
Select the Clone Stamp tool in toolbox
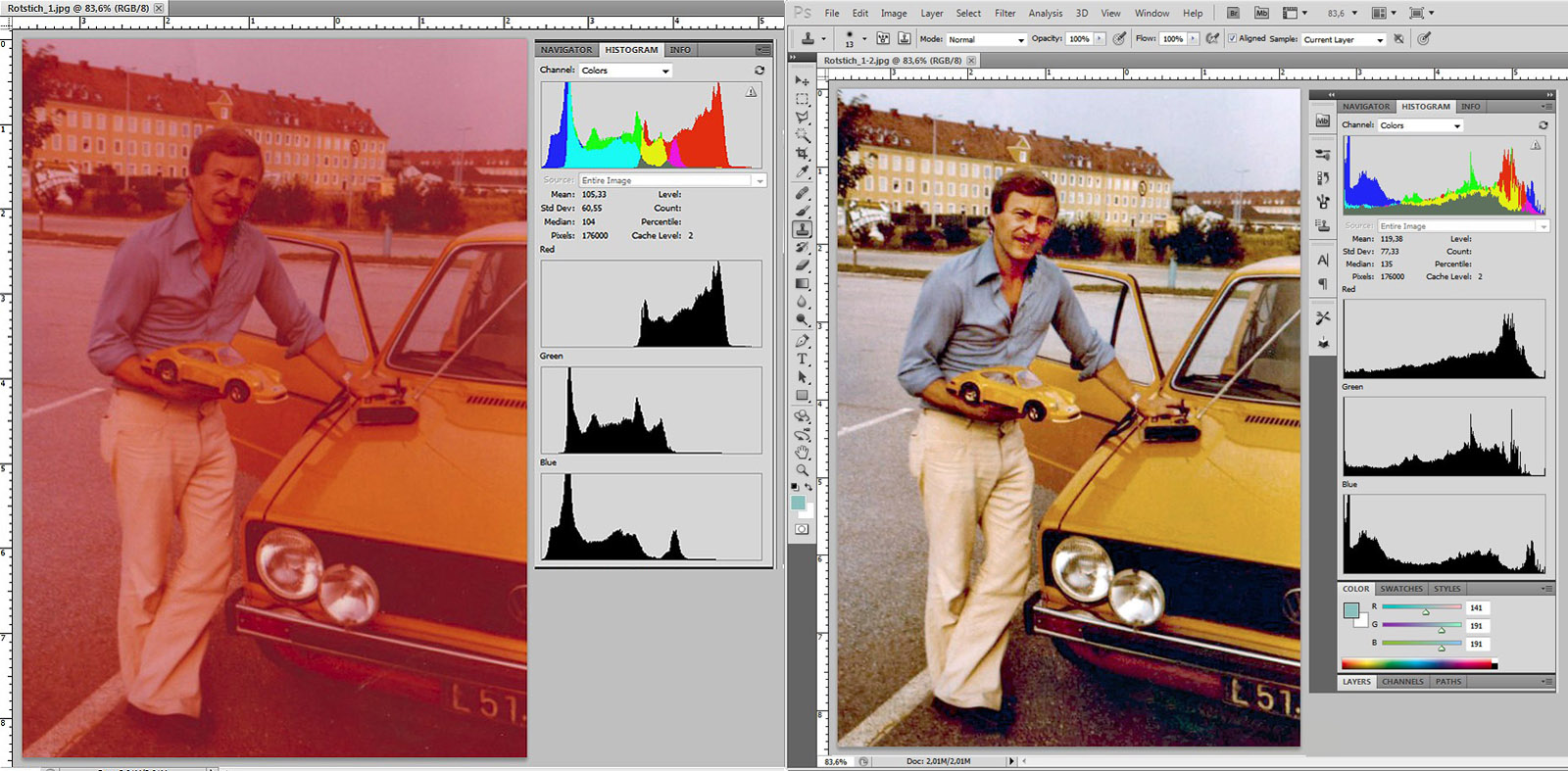coord(802,229)
